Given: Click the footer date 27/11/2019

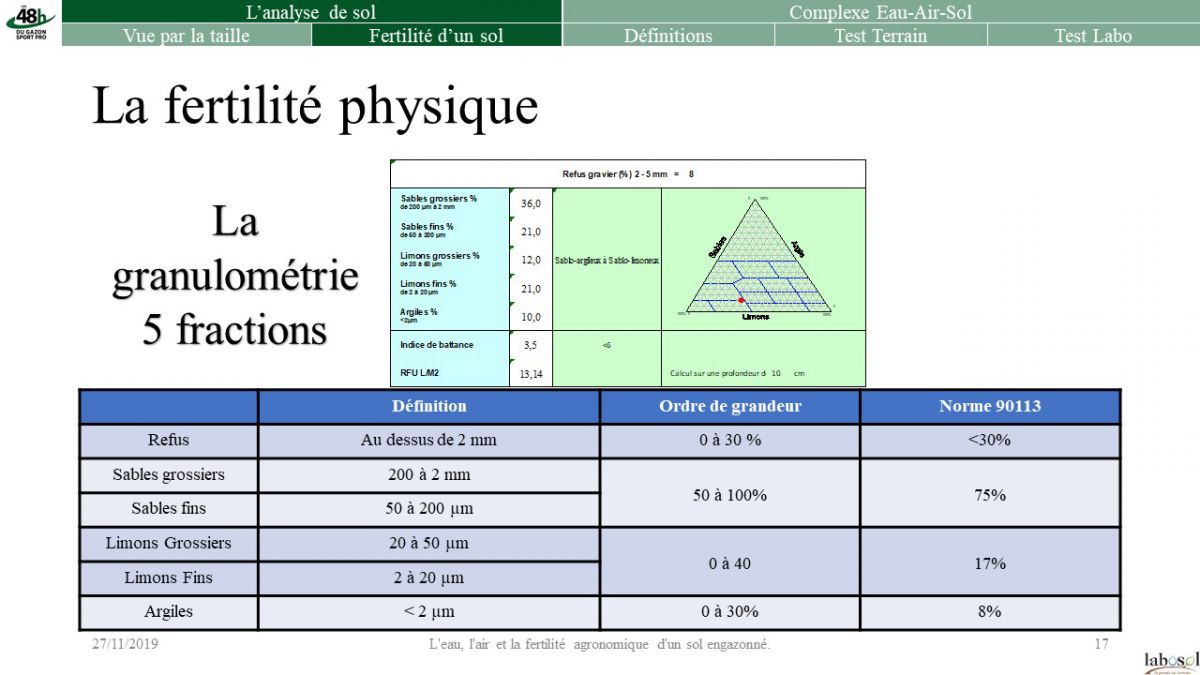Looking at the screenshot, I should tap(125, 645).
